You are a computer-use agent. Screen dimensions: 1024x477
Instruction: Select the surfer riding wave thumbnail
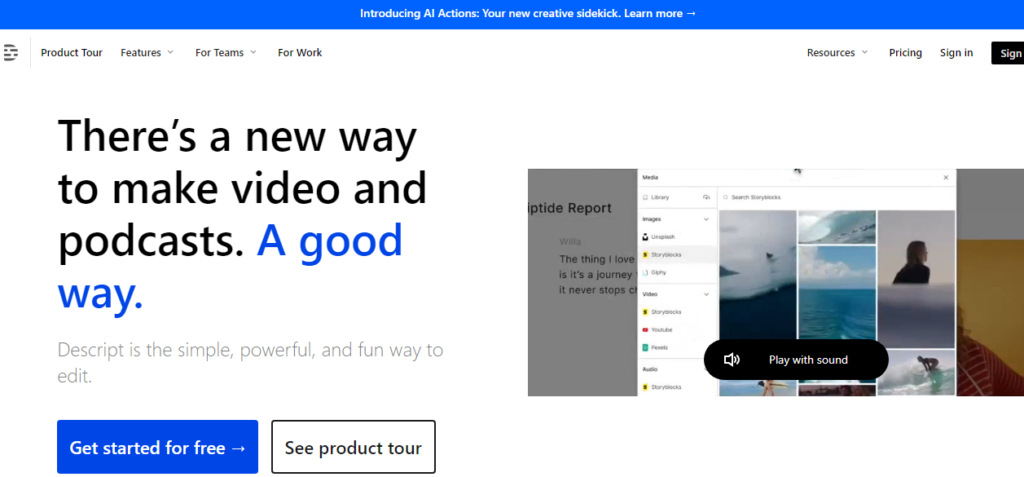point(916,372)
